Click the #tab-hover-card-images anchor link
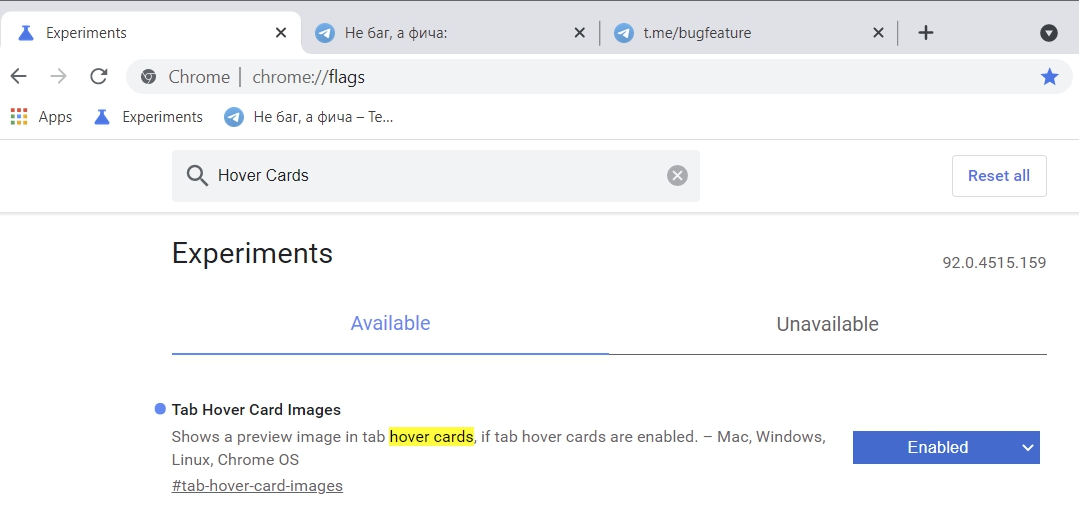 pyautogui.click(x=257, y=486)
